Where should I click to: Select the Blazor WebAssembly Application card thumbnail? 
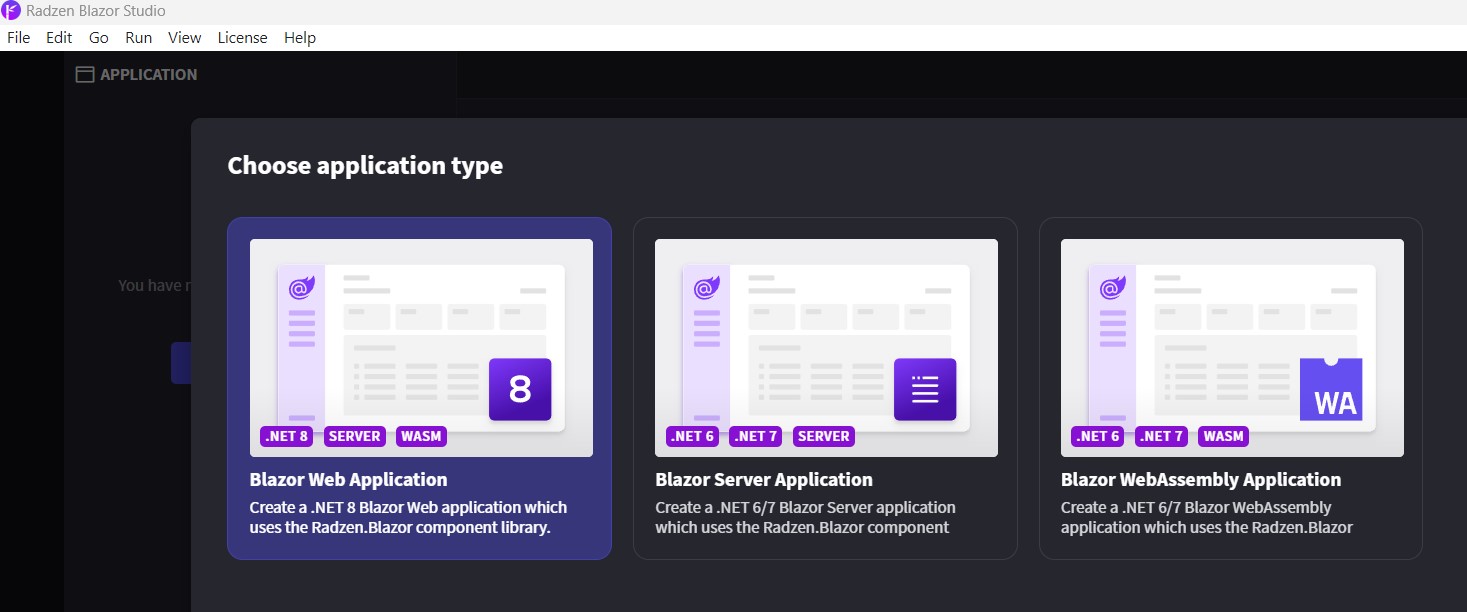[x=1232, y=348]
